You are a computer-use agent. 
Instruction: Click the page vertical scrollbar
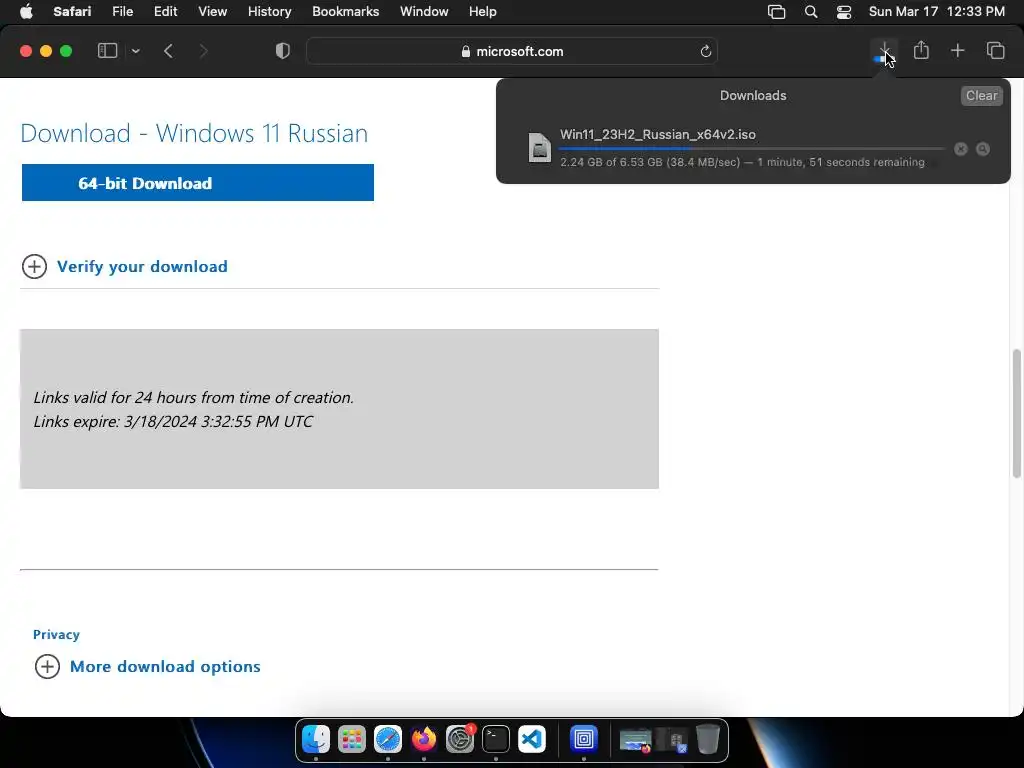pos(1016,414)
